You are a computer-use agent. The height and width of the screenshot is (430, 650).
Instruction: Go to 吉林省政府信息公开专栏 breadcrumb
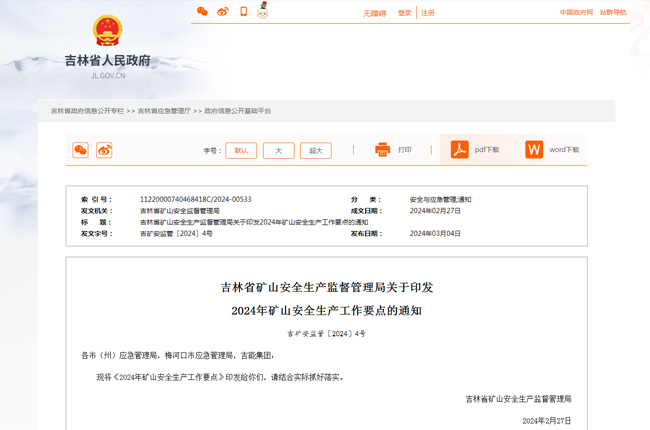pyautogui.click(x=88, y=111)
